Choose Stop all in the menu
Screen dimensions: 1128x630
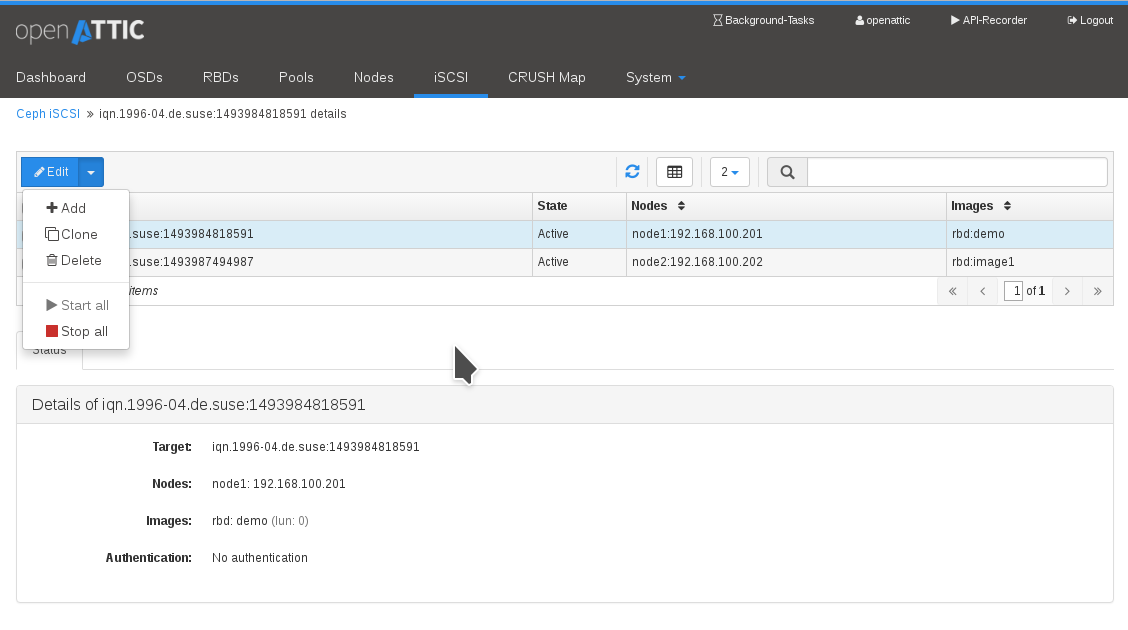77,331
